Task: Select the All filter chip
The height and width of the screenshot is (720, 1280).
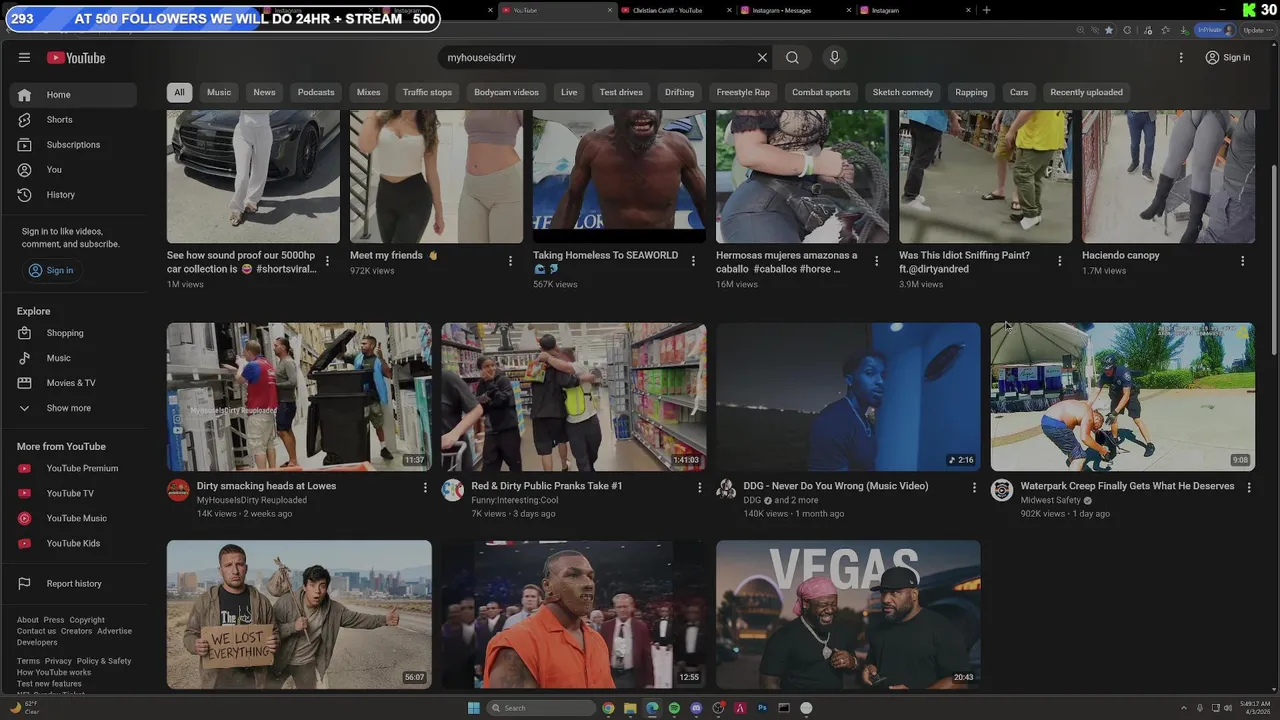Action: coord(179,92)
